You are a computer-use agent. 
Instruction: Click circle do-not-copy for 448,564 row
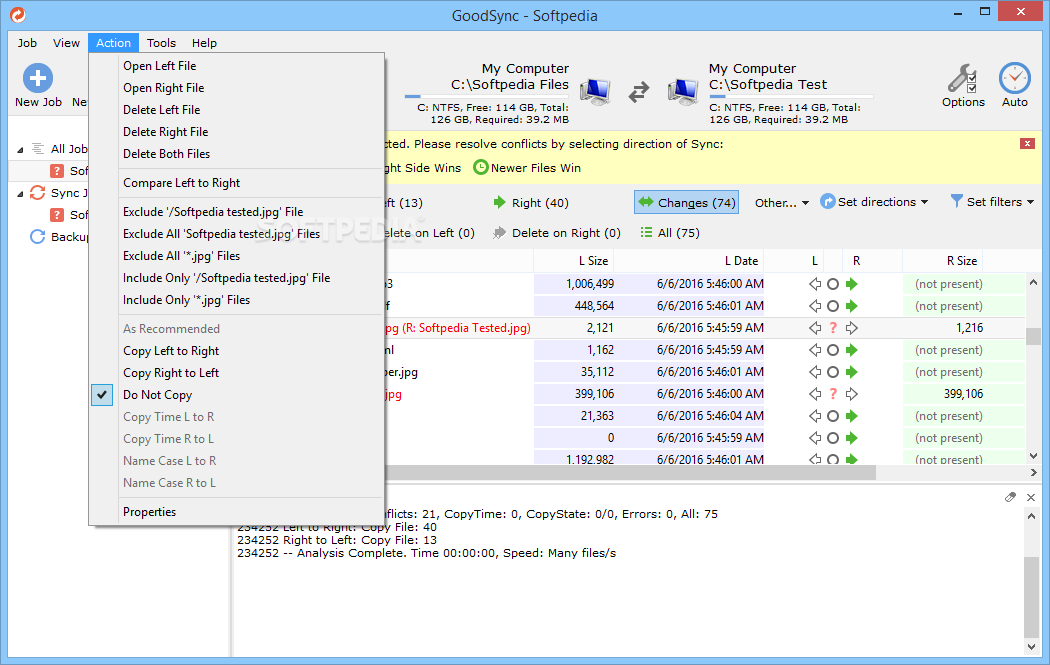833,306
